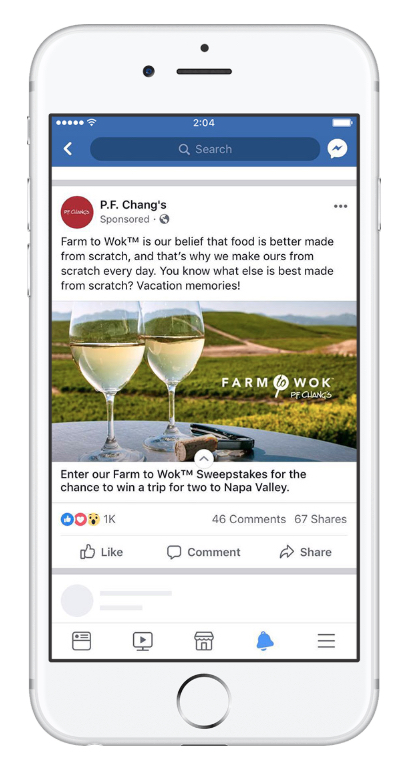Open the post options three-dots menu

(340, 206)
